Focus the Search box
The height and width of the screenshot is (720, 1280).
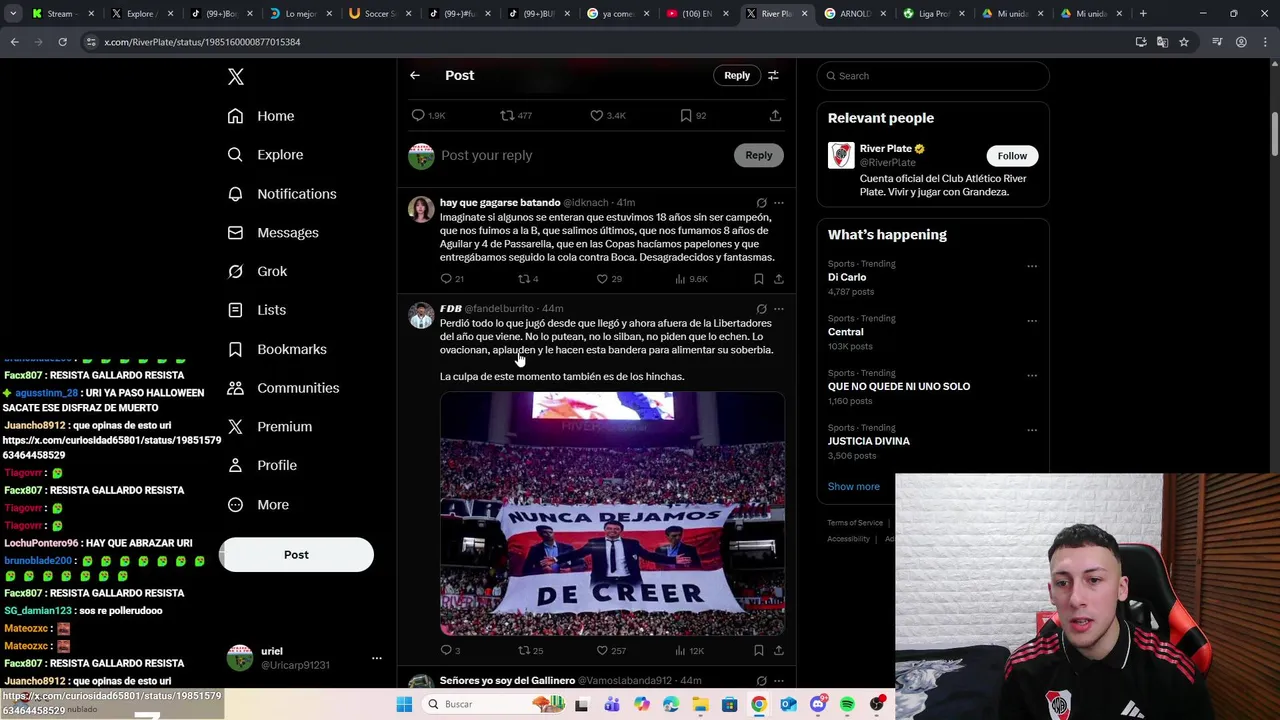pos(933,76)
